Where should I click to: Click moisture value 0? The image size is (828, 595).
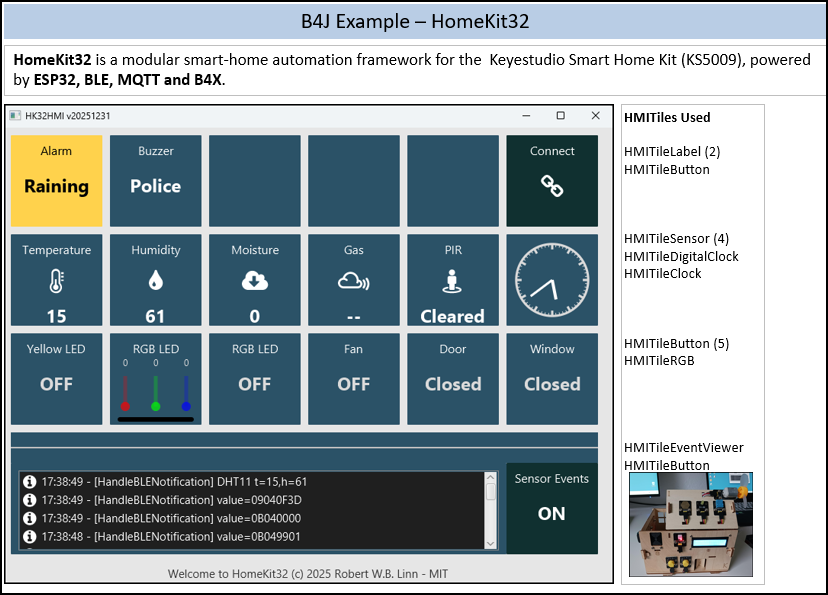tap(255, 316)
